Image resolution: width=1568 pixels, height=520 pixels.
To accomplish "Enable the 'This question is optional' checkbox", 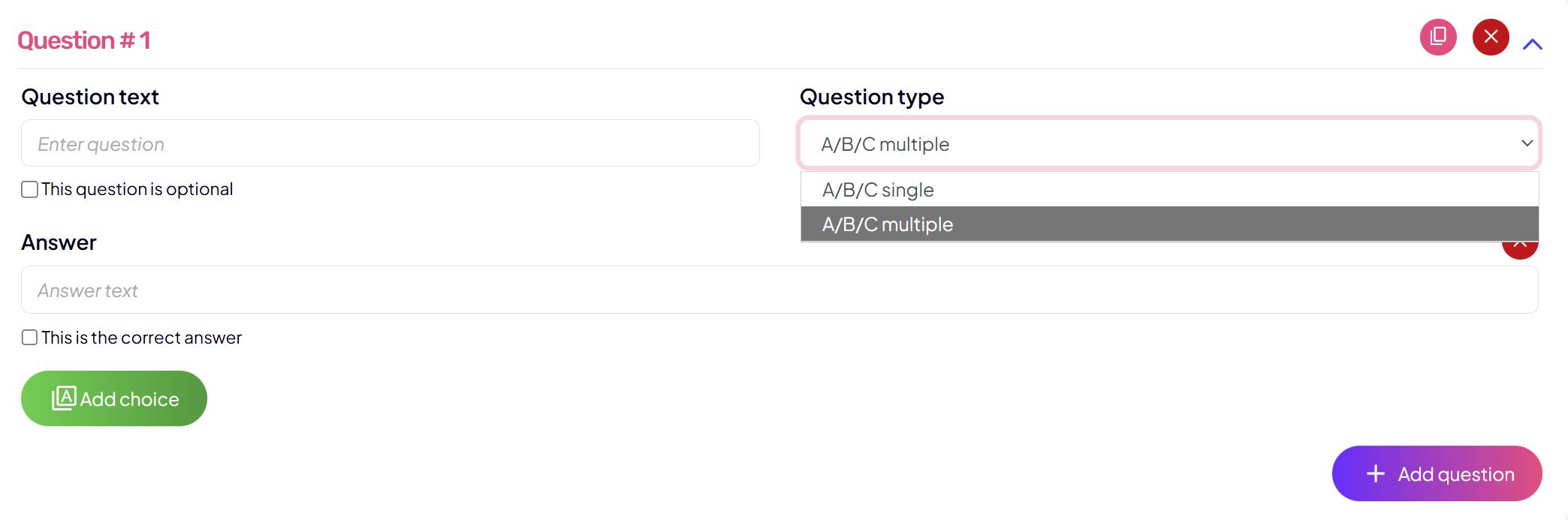I will point(30,190).
